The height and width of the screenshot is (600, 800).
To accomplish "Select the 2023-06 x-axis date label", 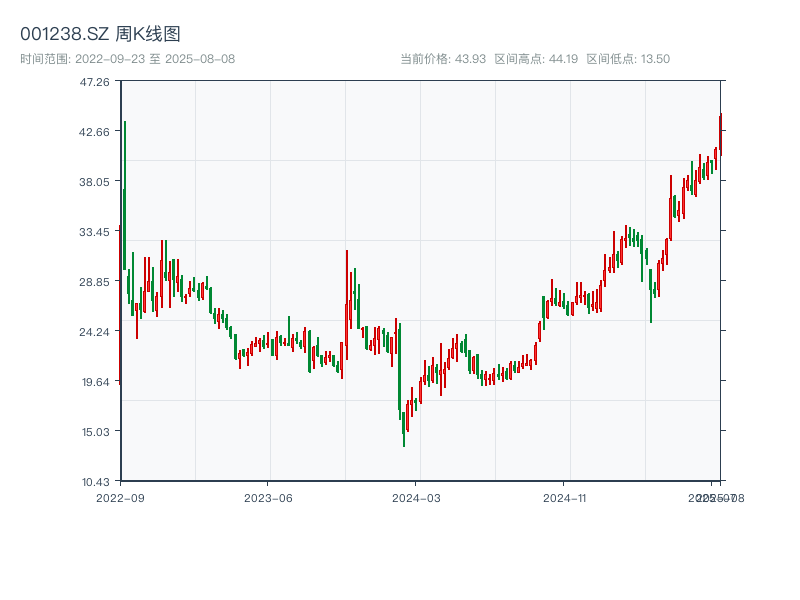I will pyautogui.click(x=268, y=497).
